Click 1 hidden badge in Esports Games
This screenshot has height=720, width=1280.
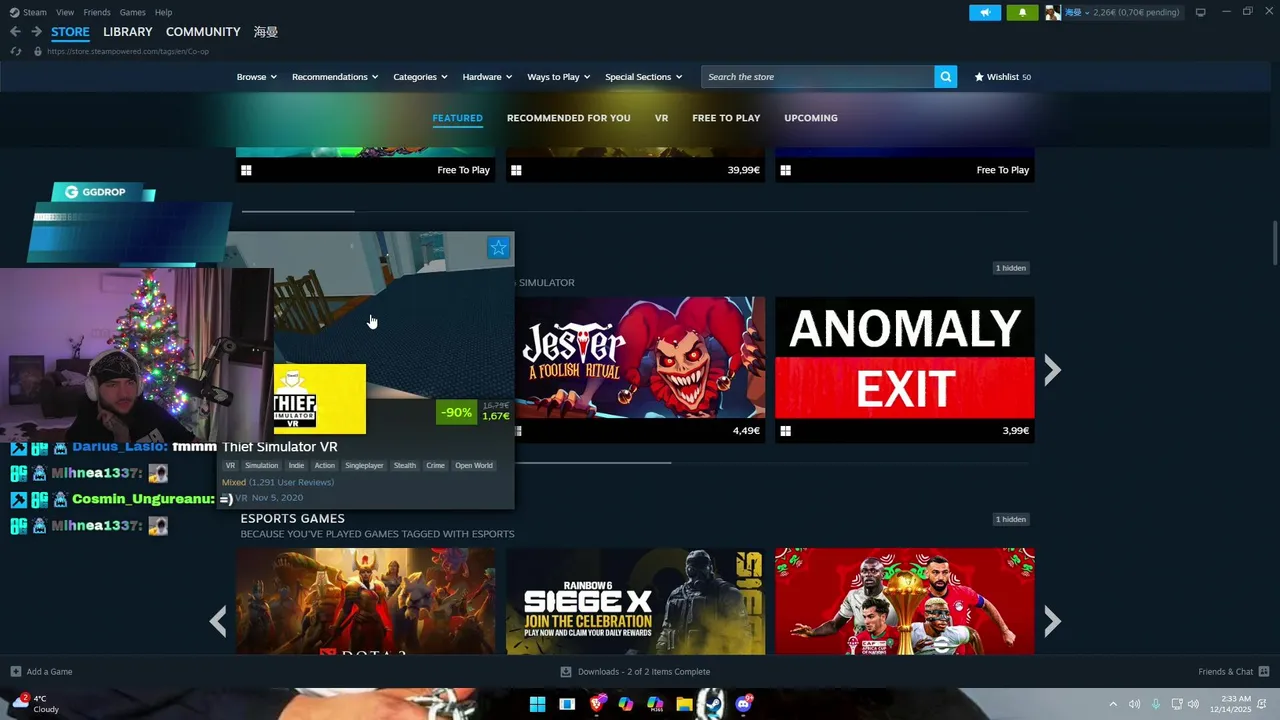[x=1011, y=519]
